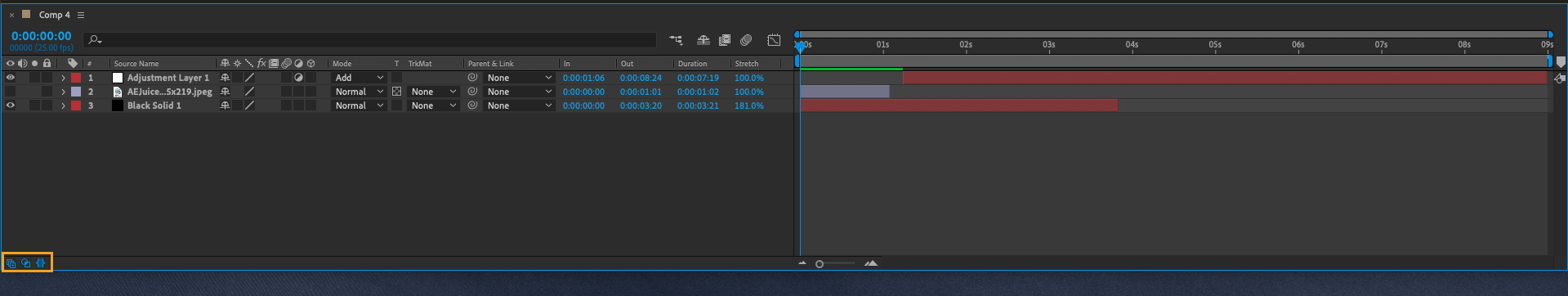Open Comp 4 panel menu icon

81,15
